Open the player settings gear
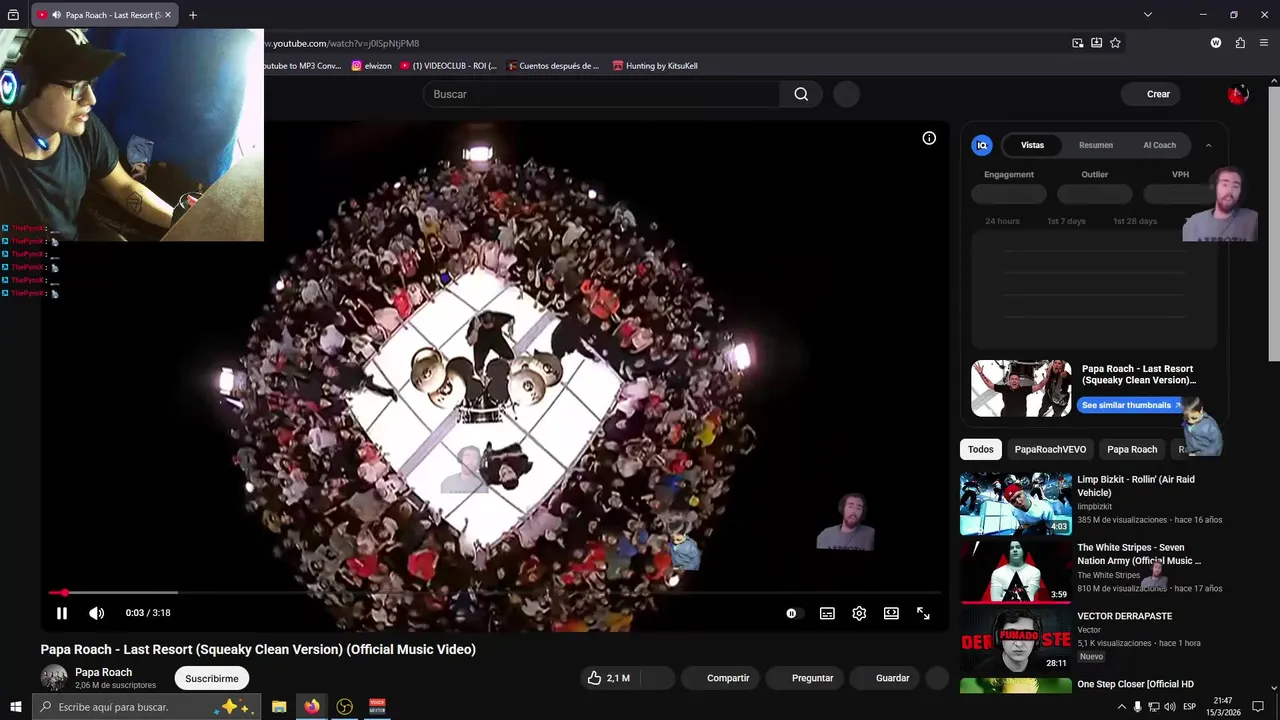The image size is (1280, 720). [859, 613]
